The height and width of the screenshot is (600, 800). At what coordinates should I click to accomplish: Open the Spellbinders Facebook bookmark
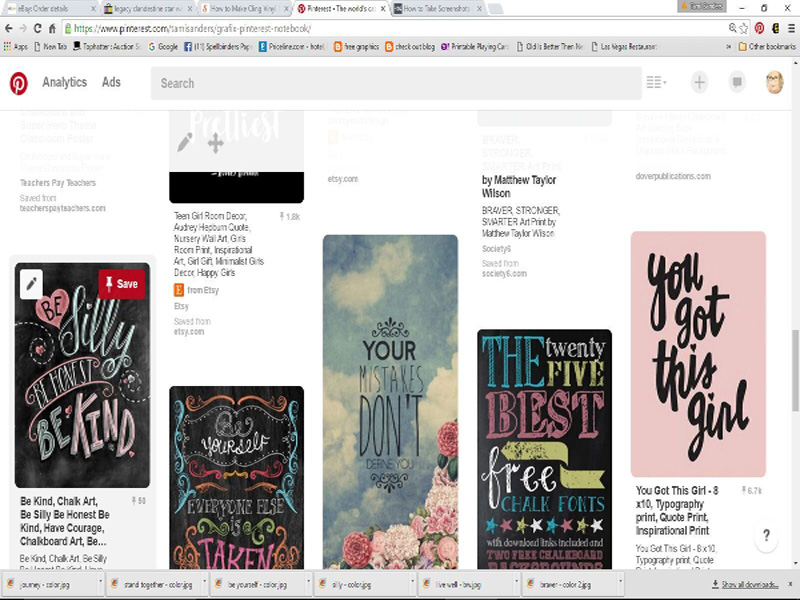pyautogui.click(x=218, y=46)
